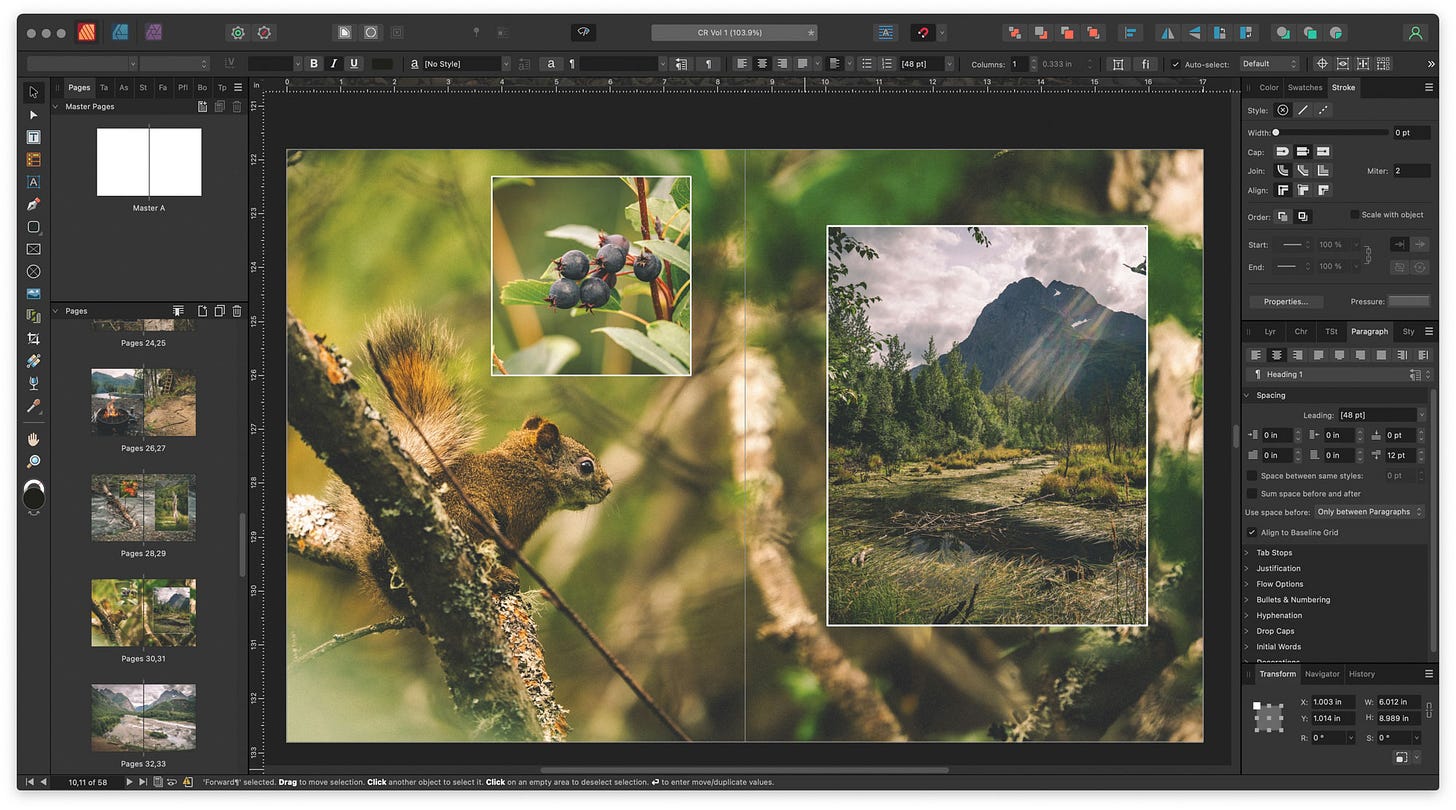Enable Space between same styles checkbox
Viewport: 1456px width, 810px height.
(1252, 476)
